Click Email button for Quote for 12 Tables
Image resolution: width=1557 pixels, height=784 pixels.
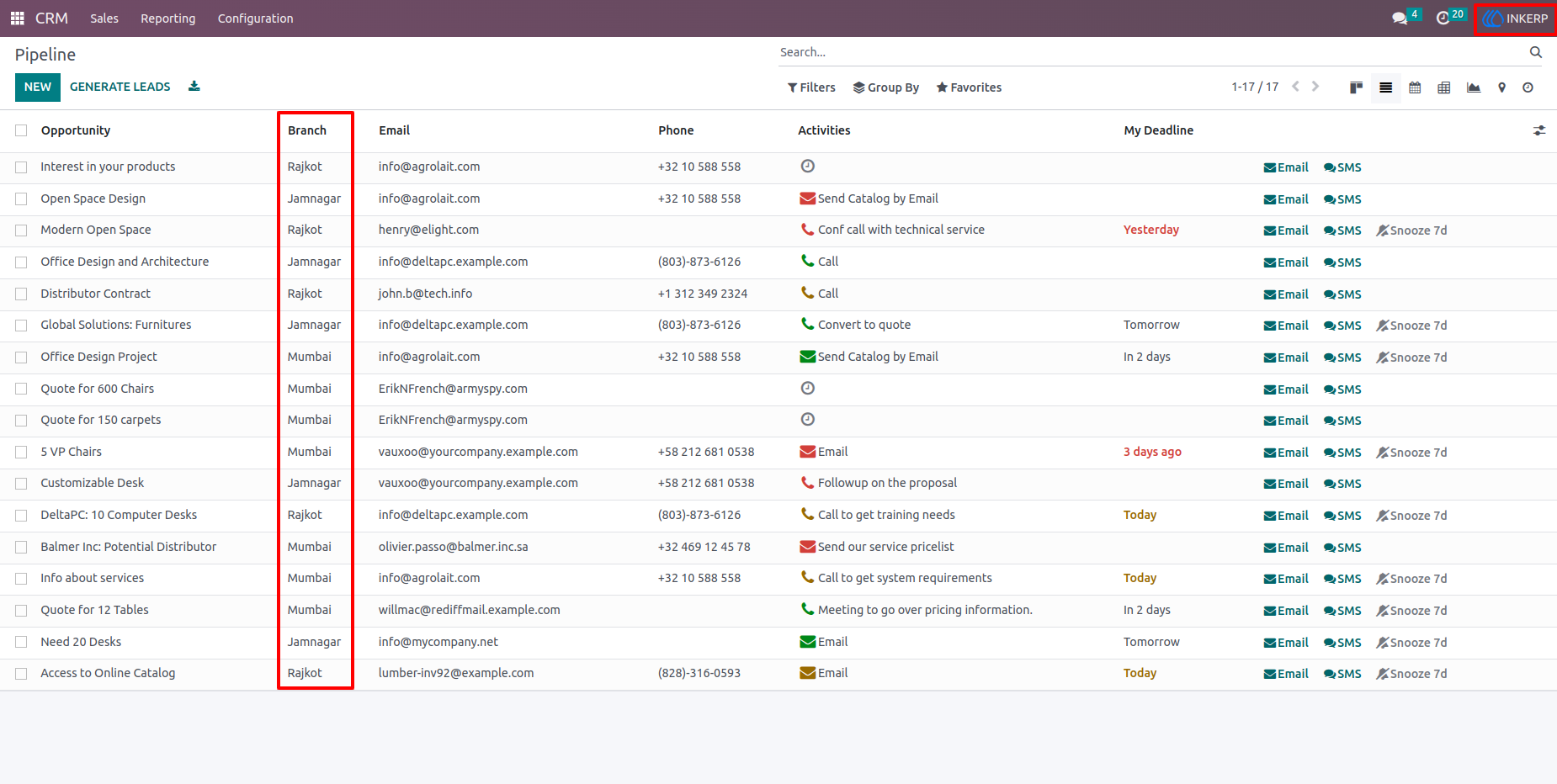point(1286,611)
